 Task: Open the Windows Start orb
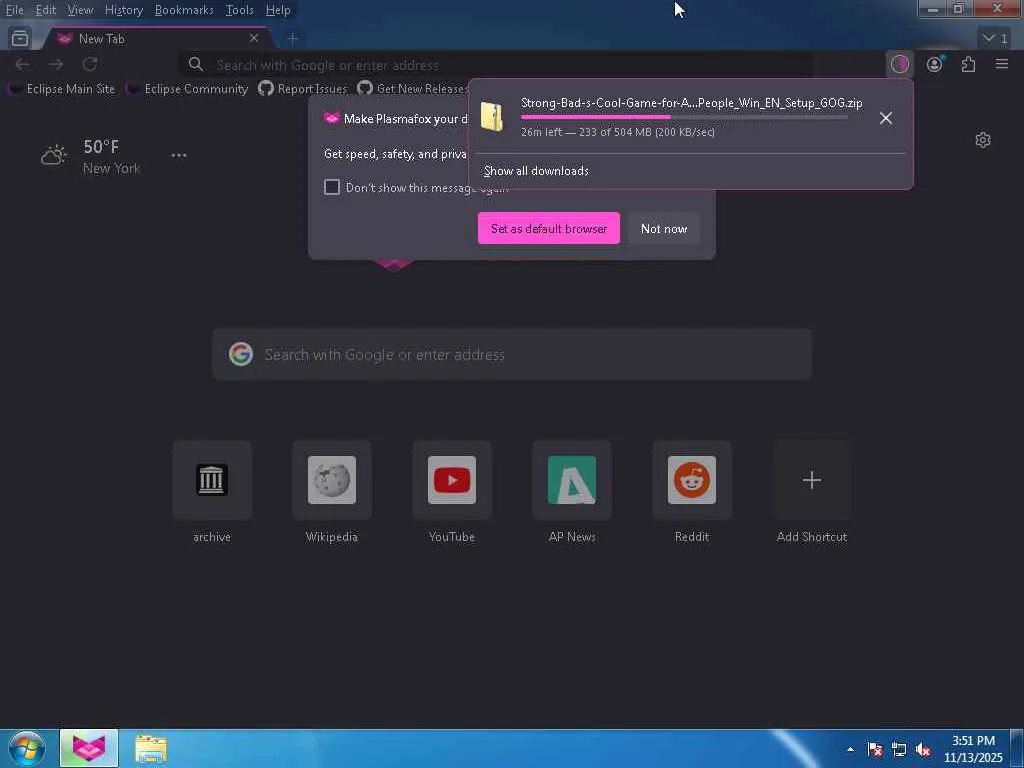(x=27, y=748)
